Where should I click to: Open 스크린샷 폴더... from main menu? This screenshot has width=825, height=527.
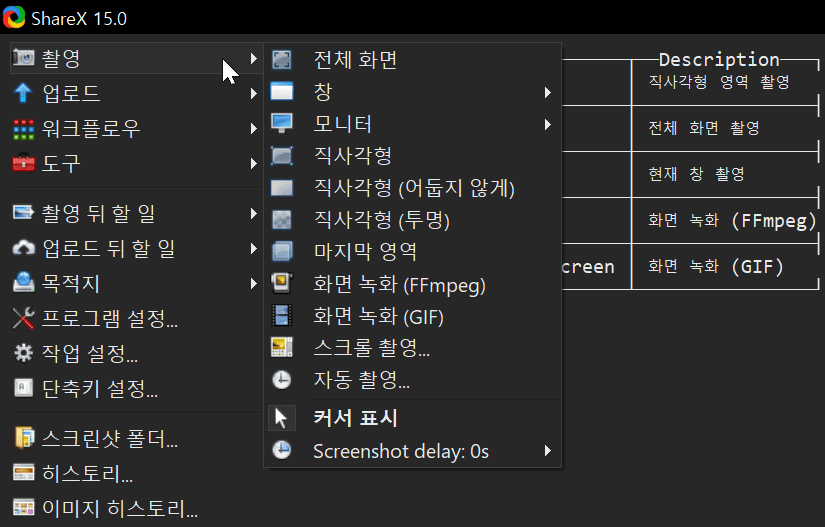pos(137,438)
